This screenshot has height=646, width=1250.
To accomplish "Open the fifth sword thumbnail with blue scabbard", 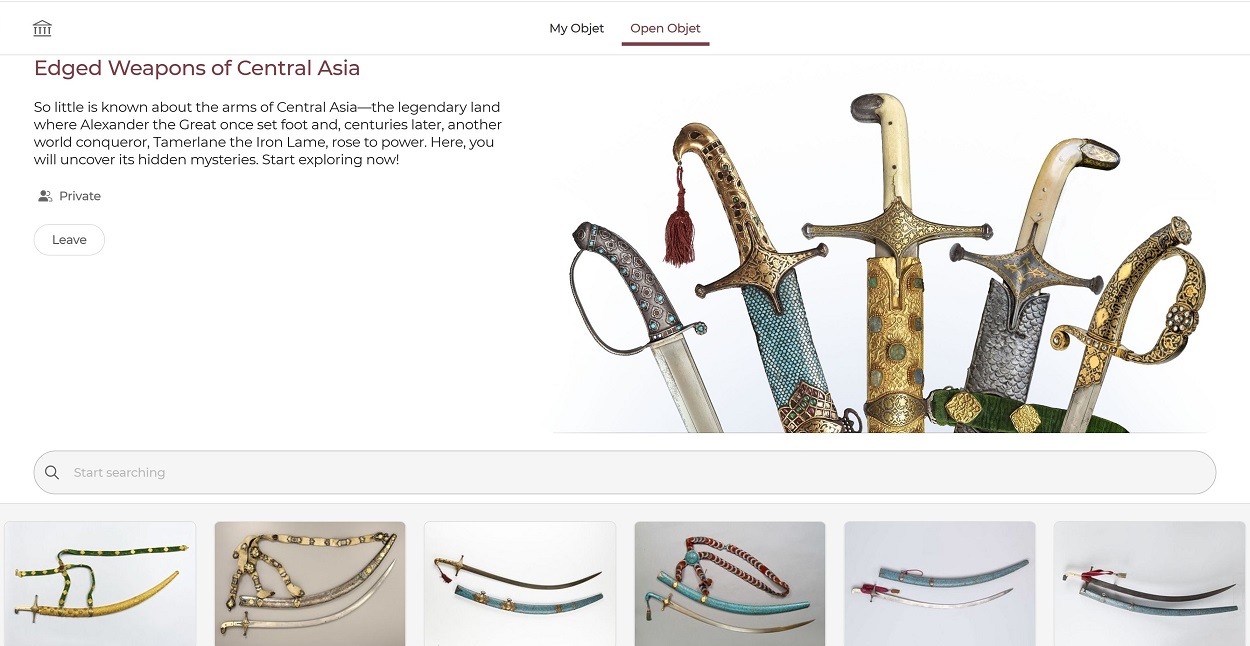I will pyautogui.click(x=940, y=584).
